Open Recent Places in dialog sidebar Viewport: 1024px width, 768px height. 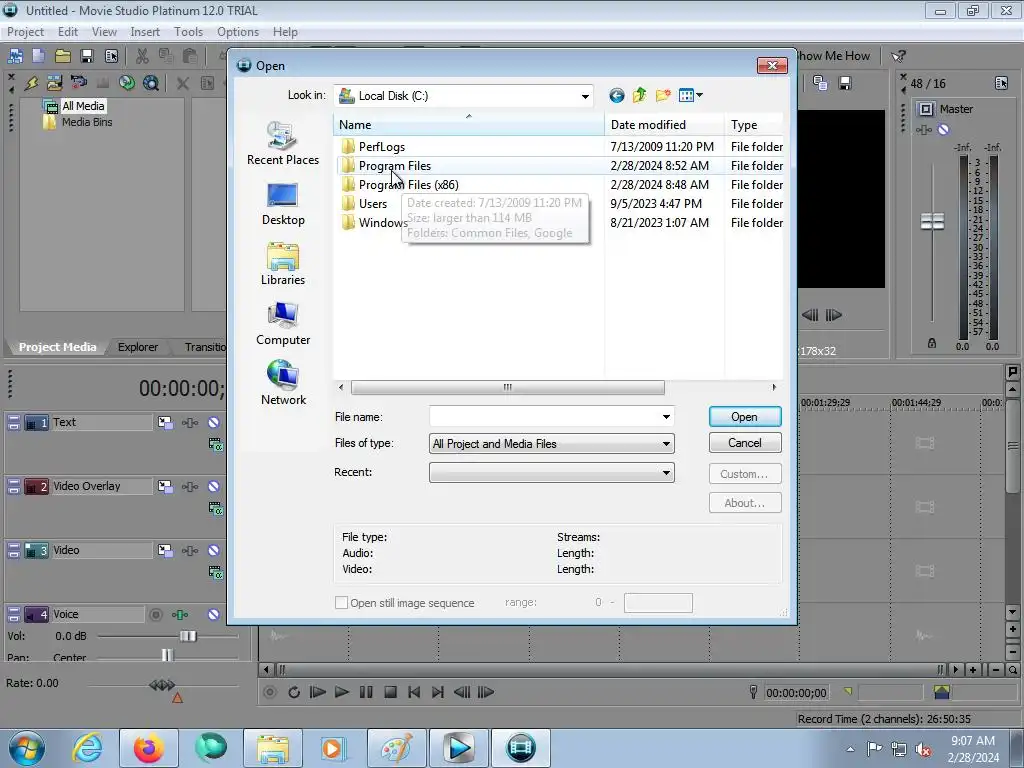[x=283, y=144]
